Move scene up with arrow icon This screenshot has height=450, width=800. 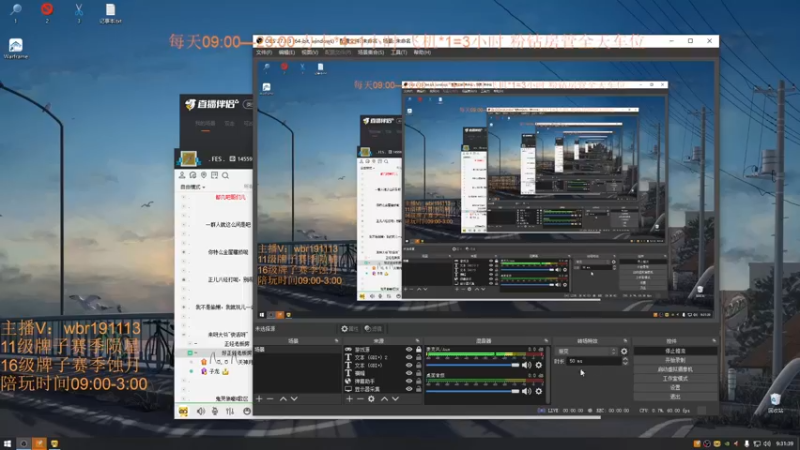[x=283, y=399]
